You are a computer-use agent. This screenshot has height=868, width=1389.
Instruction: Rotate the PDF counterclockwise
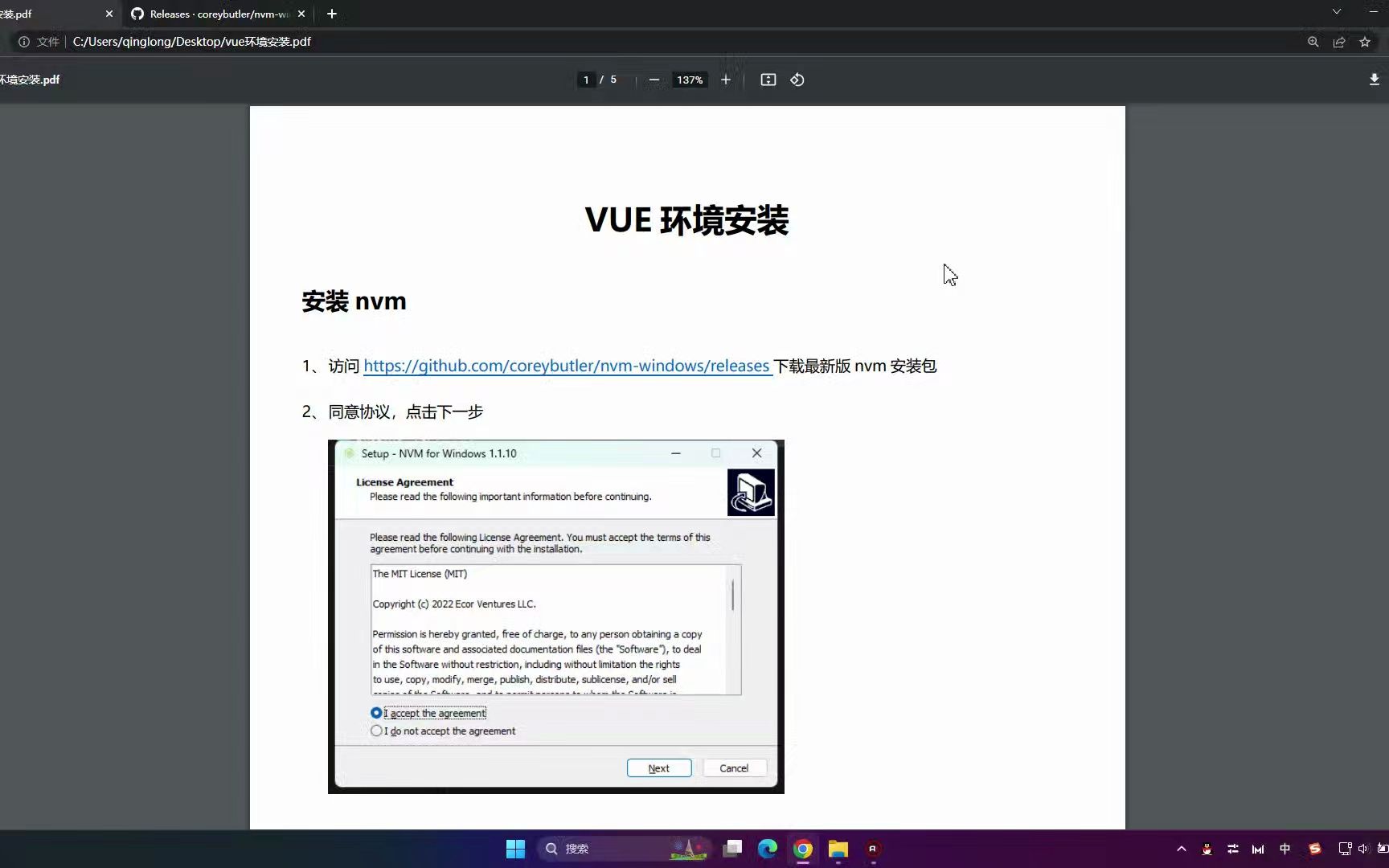point(797,80)
